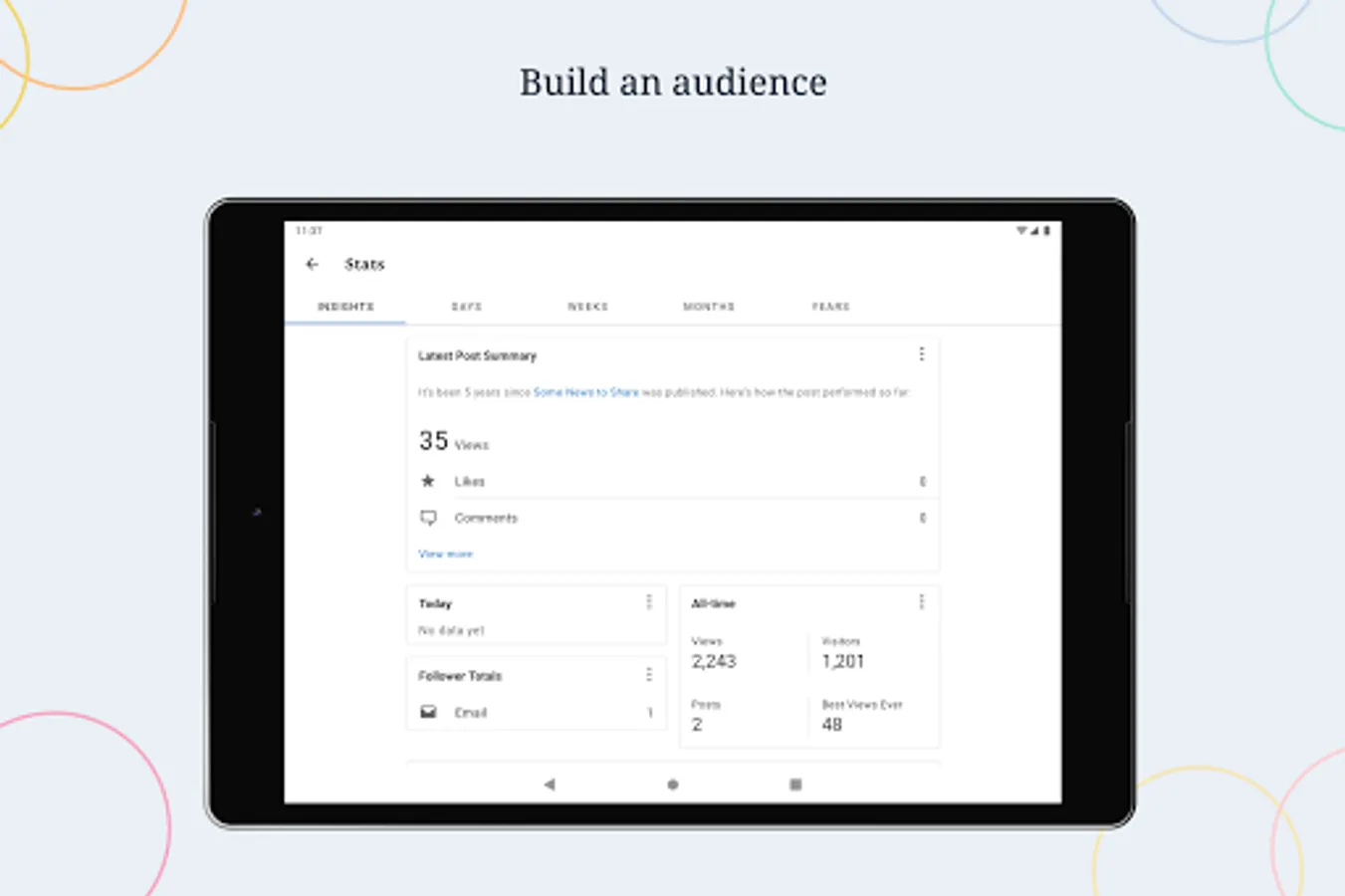Image resolution: width=1345 pixels, height=896 pixels.
Task: Open the 'Some News to Share' post link
Action: click(x=586, y=392)
